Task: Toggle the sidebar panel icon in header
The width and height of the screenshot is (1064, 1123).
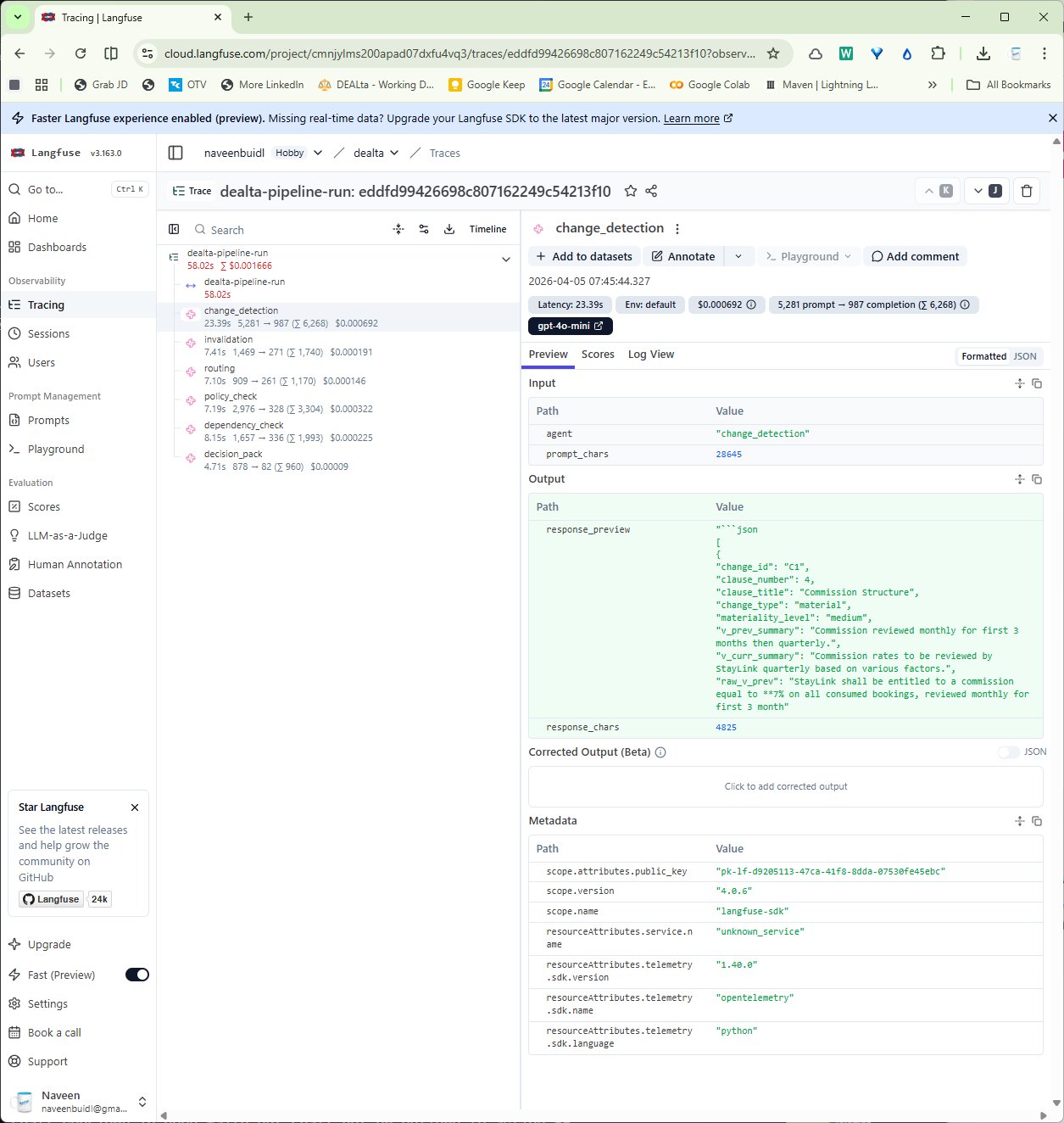Action: pos(175,153)
